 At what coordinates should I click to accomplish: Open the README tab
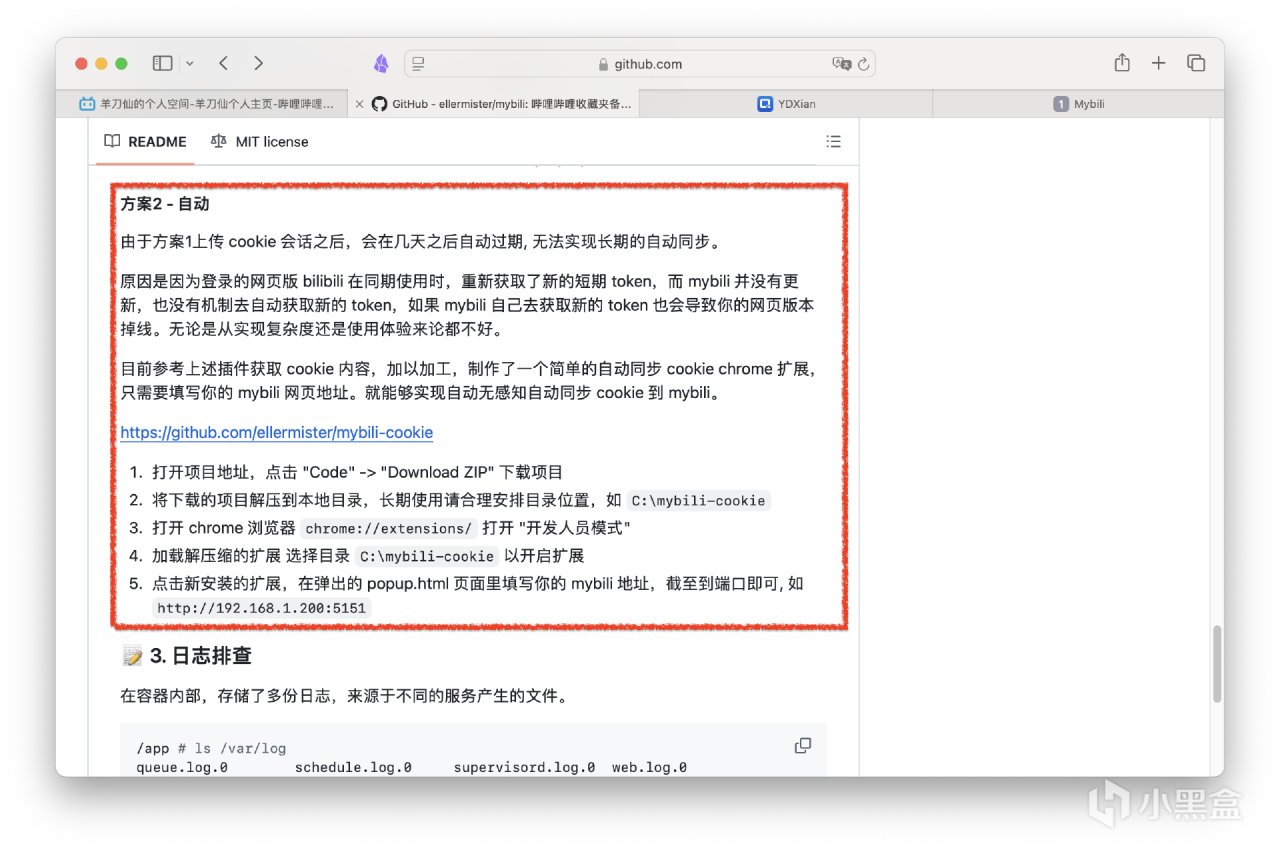click(146, 142)
